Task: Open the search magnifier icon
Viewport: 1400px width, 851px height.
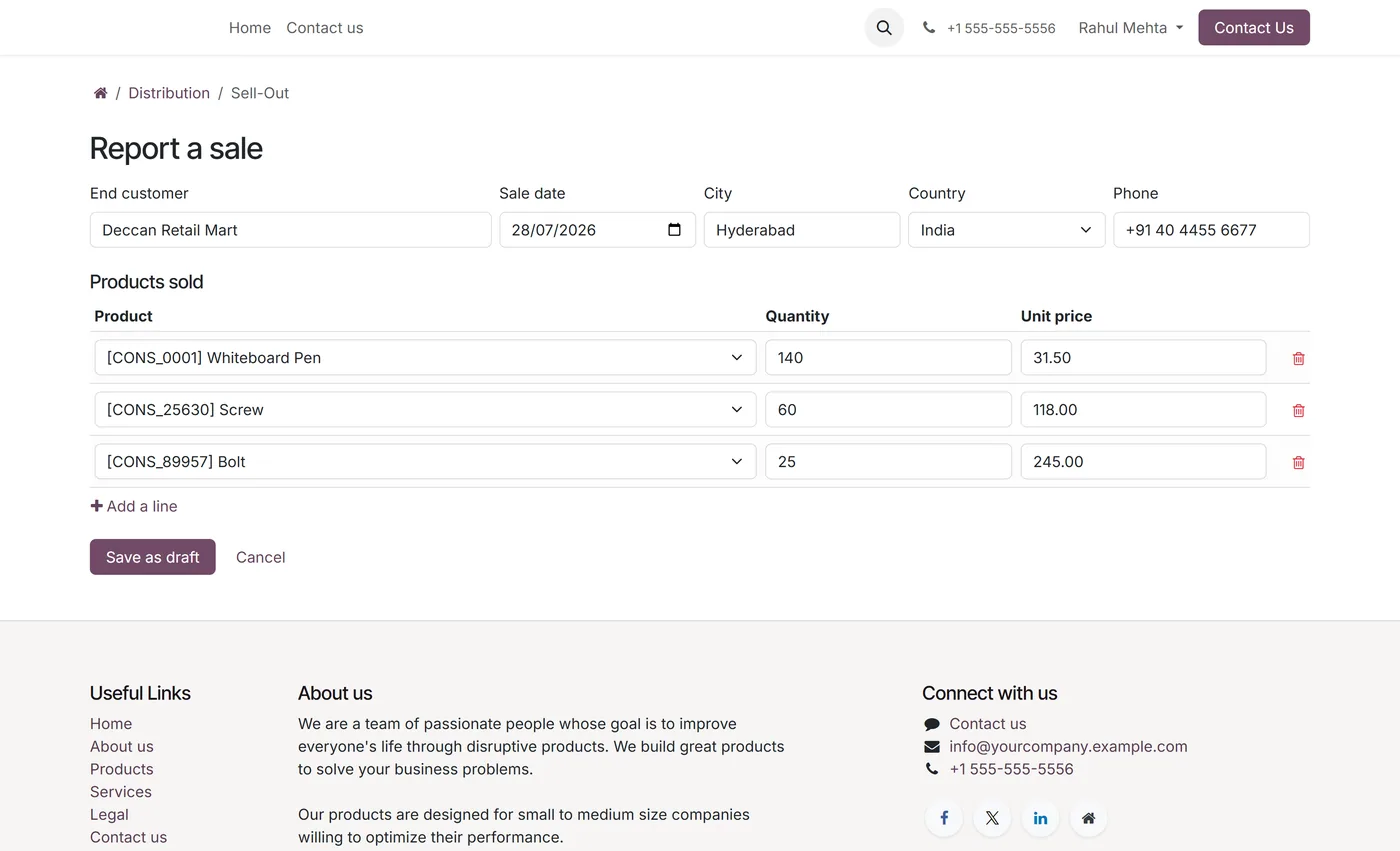Action: pos(884,28)
